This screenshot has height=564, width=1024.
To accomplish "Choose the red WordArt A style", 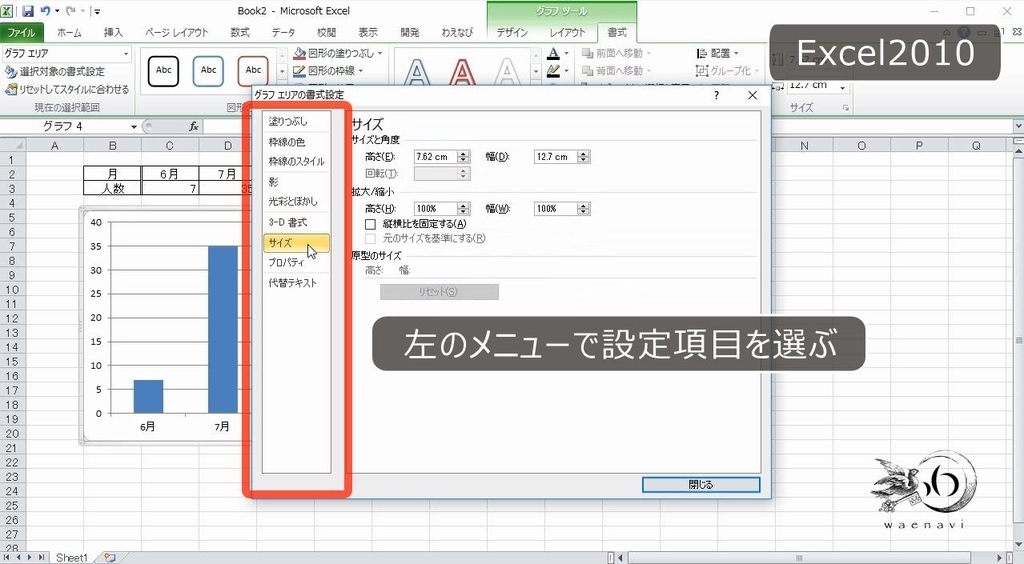I will (x=462, y=72).
